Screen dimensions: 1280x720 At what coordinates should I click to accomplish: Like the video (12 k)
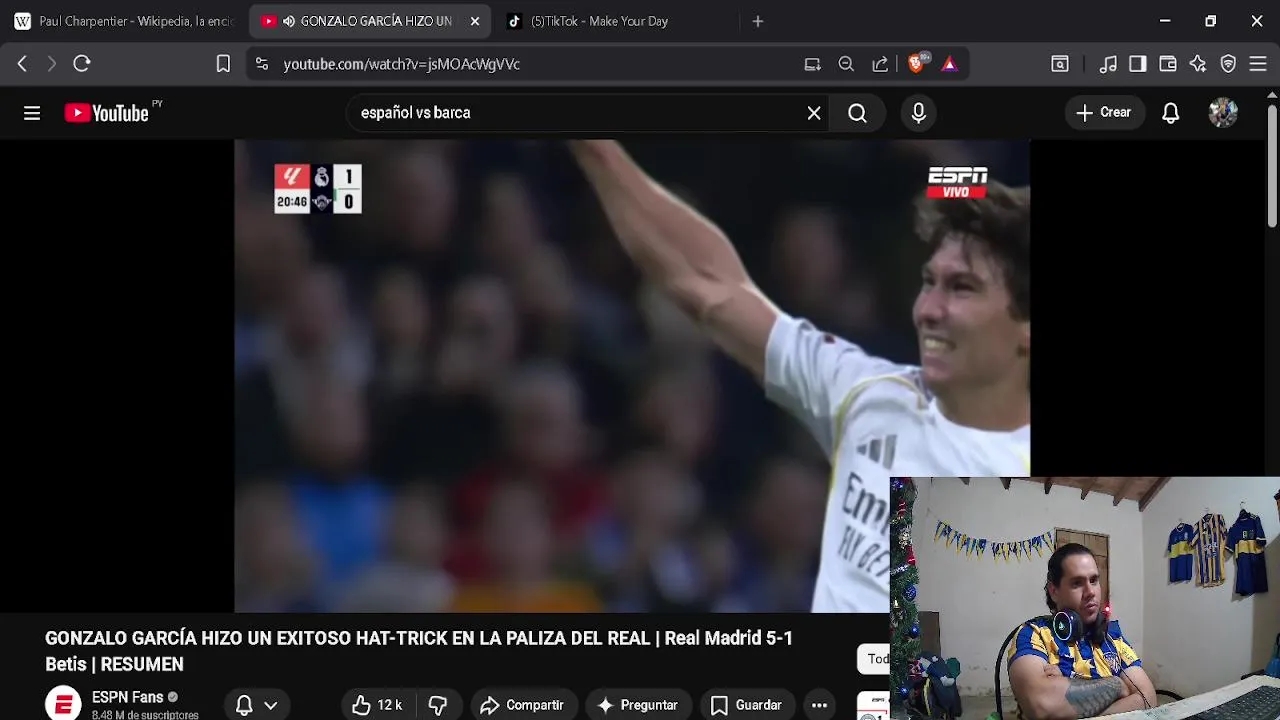point(376,705)
